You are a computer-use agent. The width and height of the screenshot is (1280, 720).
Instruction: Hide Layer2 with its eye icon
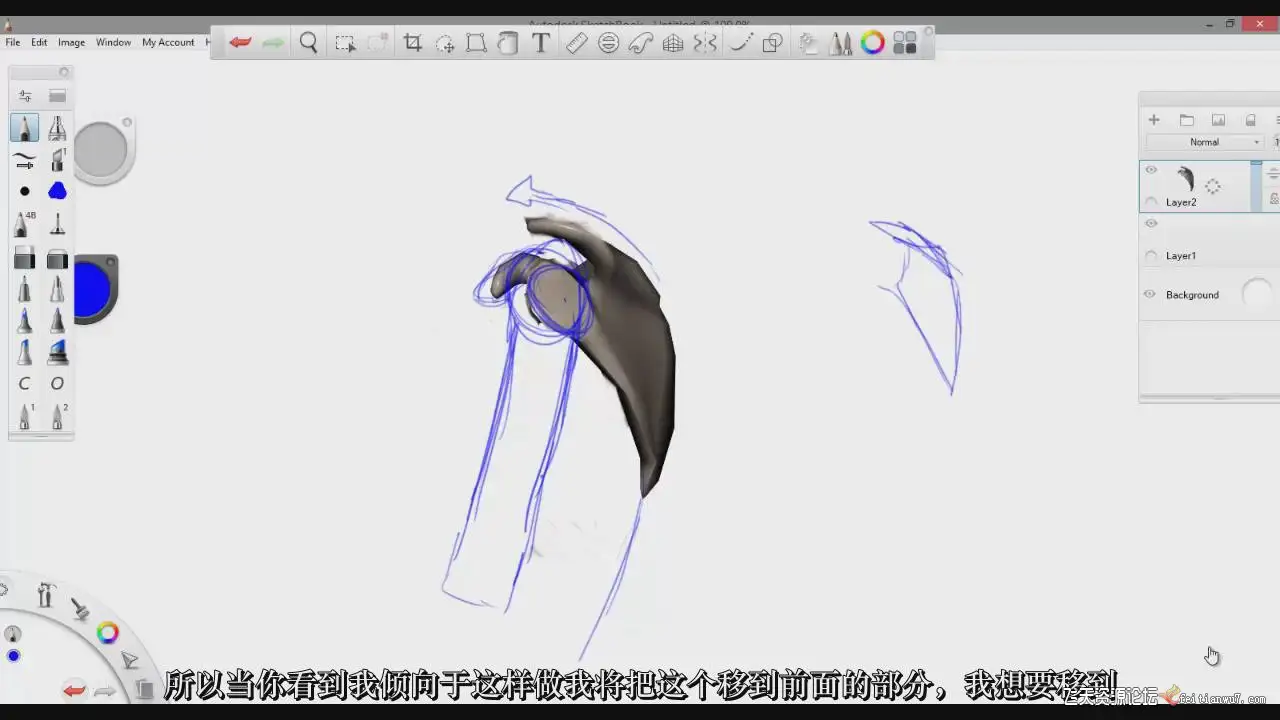[1150, 170]
